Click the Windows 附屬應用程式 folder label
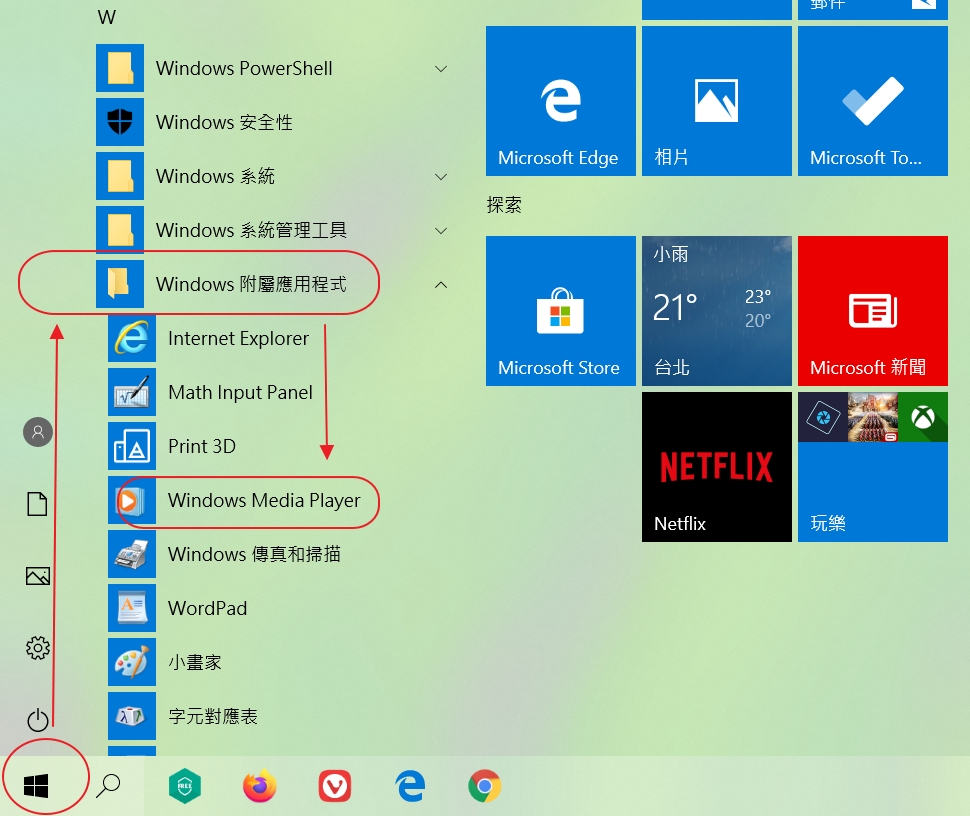 click(x=251, y=284)
